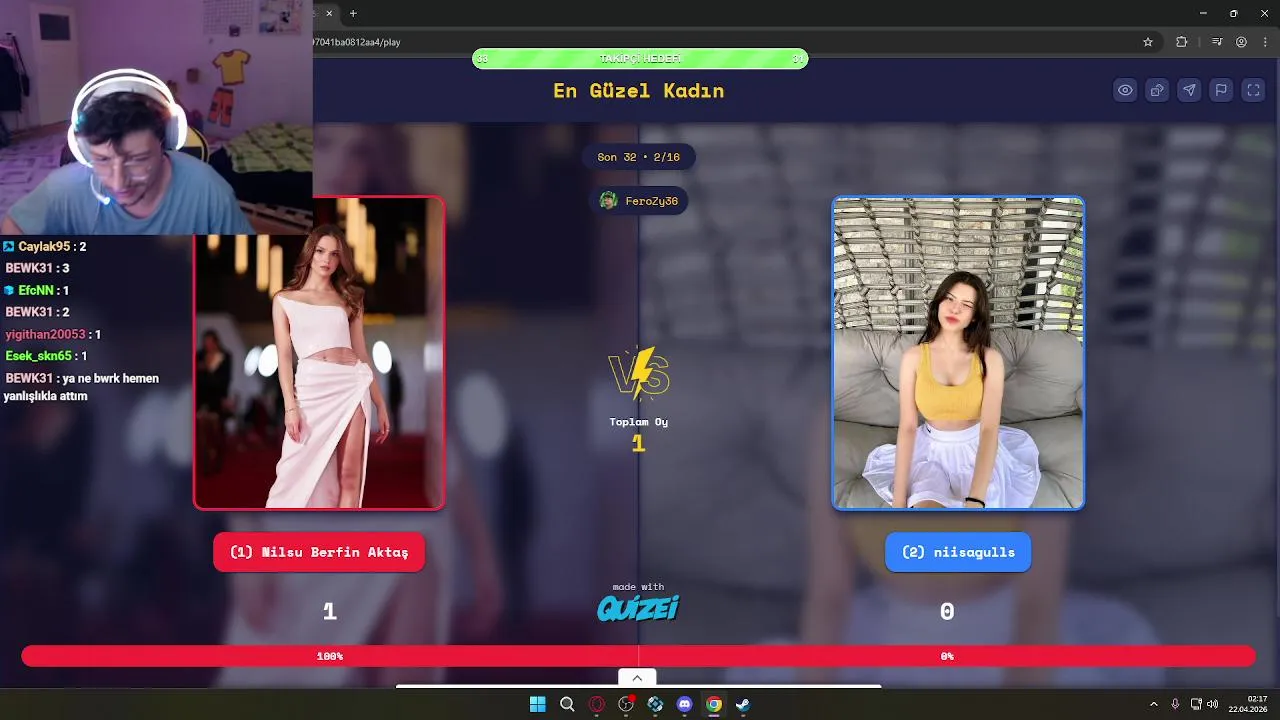Click the browser address bar URL
The image size is (1280, 720).
[x=357, y=42]
